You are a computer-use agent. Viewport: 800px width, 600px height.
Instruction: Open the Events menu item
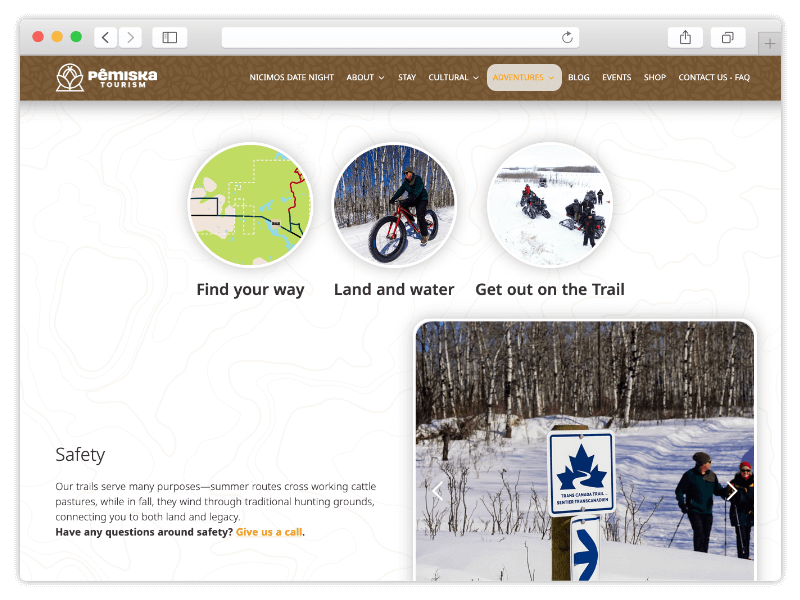click(x=616, y=78)
